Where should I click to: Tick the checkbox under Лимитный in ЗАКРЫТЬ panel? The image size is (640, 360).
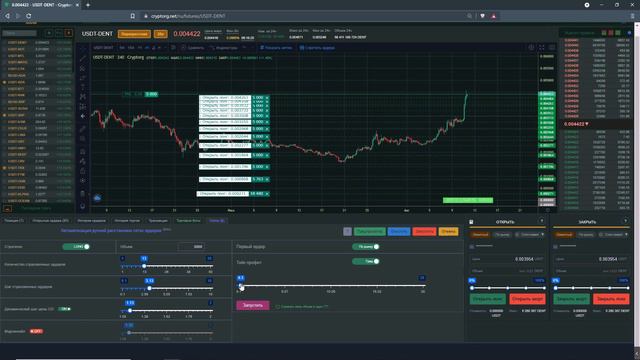(556, 247)
